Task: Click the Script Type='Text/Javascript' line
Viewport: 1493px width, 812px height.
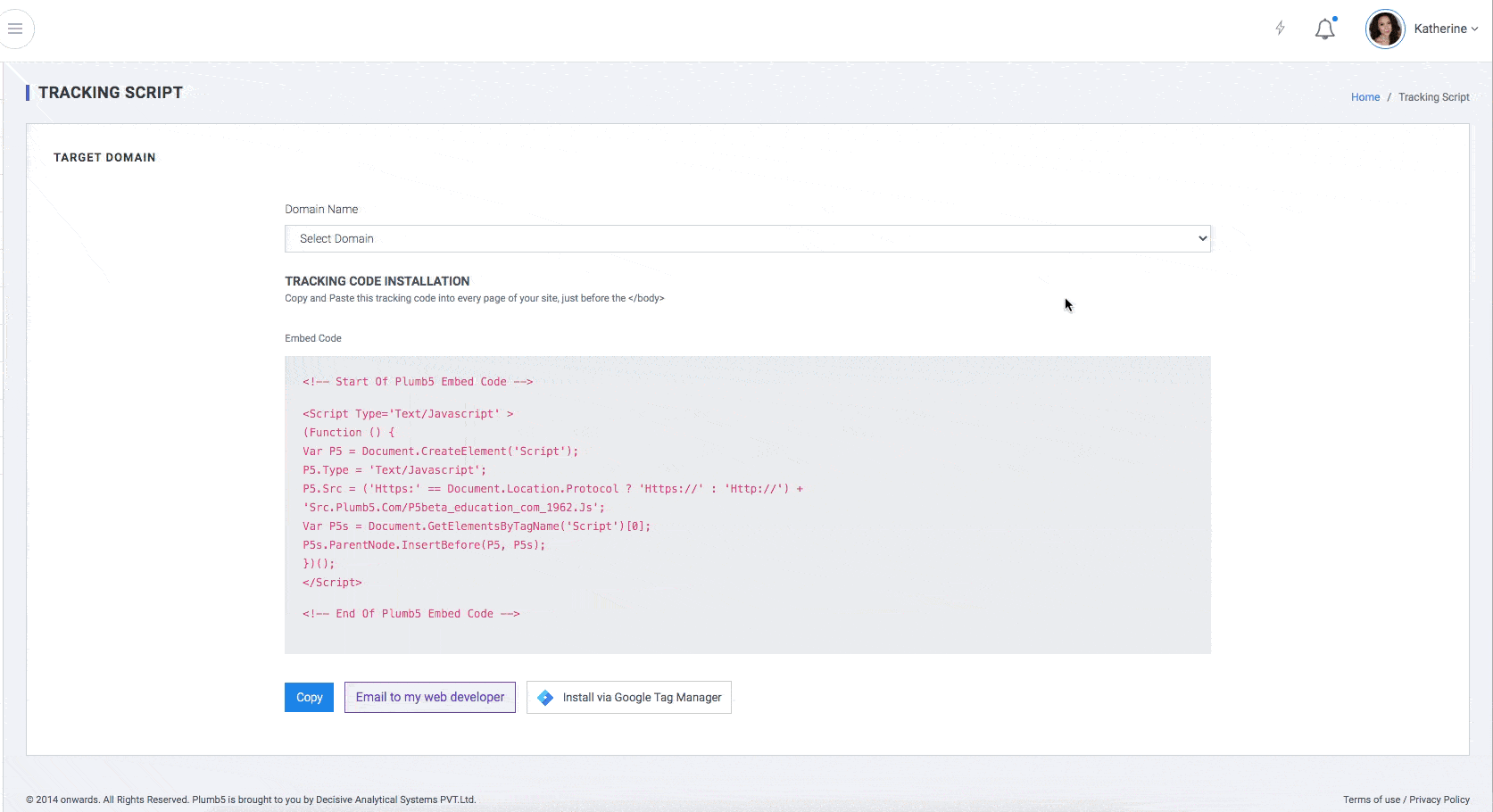Action: [408, 414]
